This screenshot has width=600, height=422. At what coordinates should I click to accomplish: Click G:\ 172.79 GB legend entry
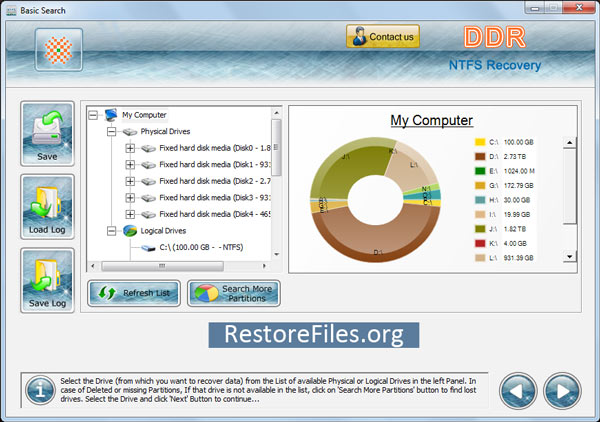pyautogui.click(x=504, y=186)
